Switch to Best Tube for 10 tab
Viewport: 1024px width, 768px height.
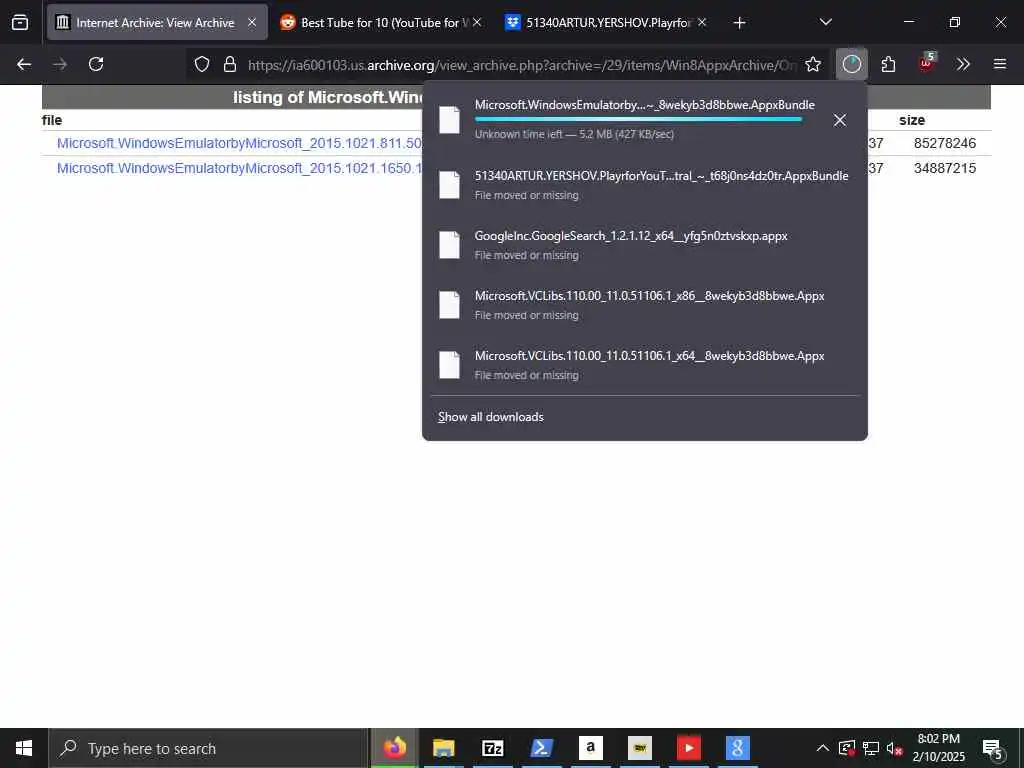381,23
